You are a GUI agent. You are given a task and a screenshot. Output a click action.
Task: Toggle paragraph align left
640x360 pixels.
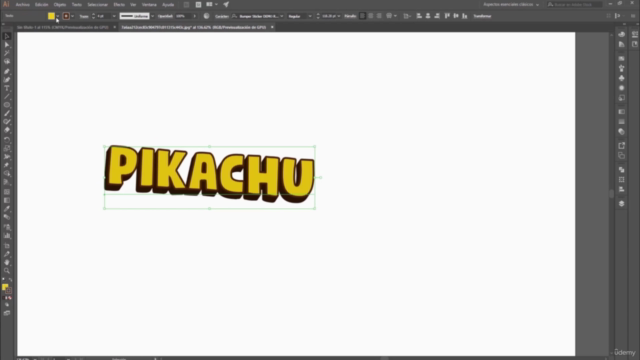[x=362, y=16]
